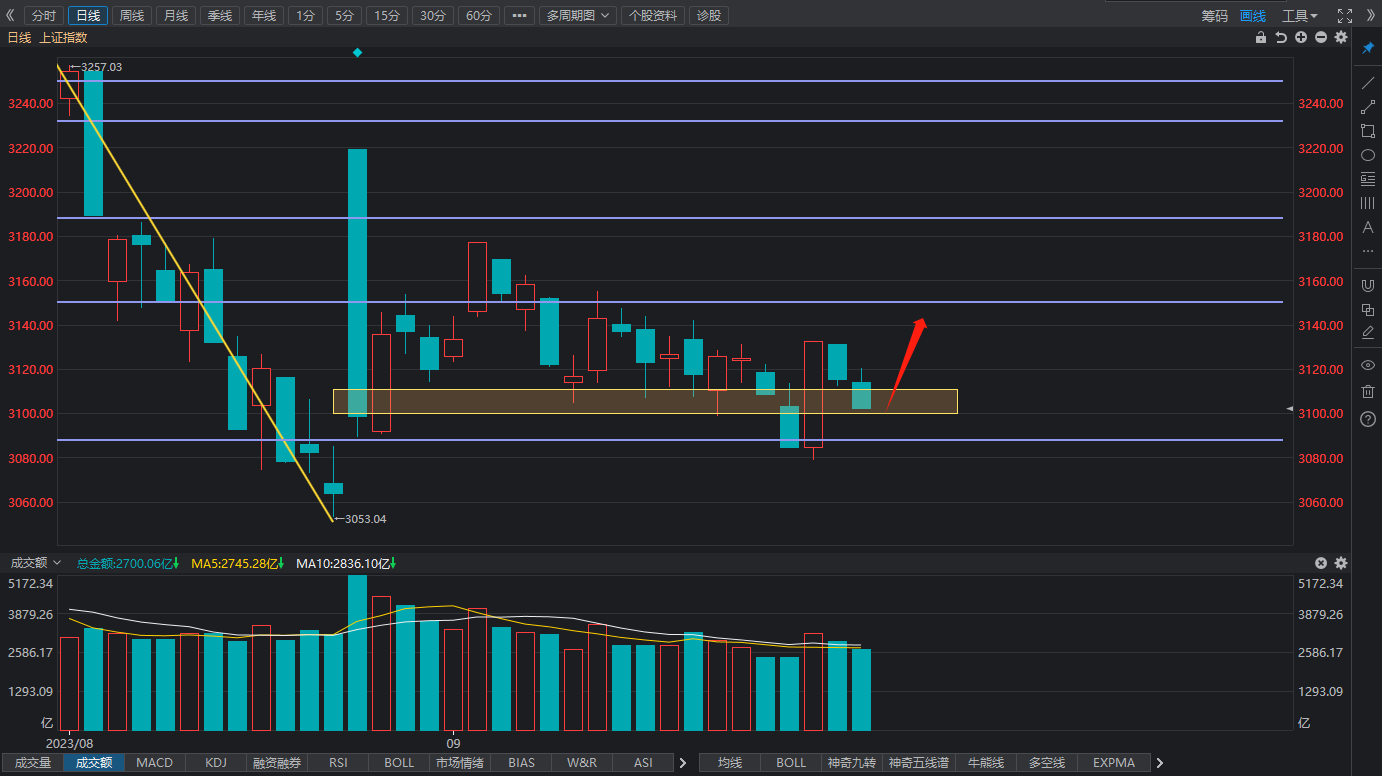Viewport: 1382px width, 776px height.
Task: Open the 多周期图 dropdown
Action: click(x=578, y=16)
